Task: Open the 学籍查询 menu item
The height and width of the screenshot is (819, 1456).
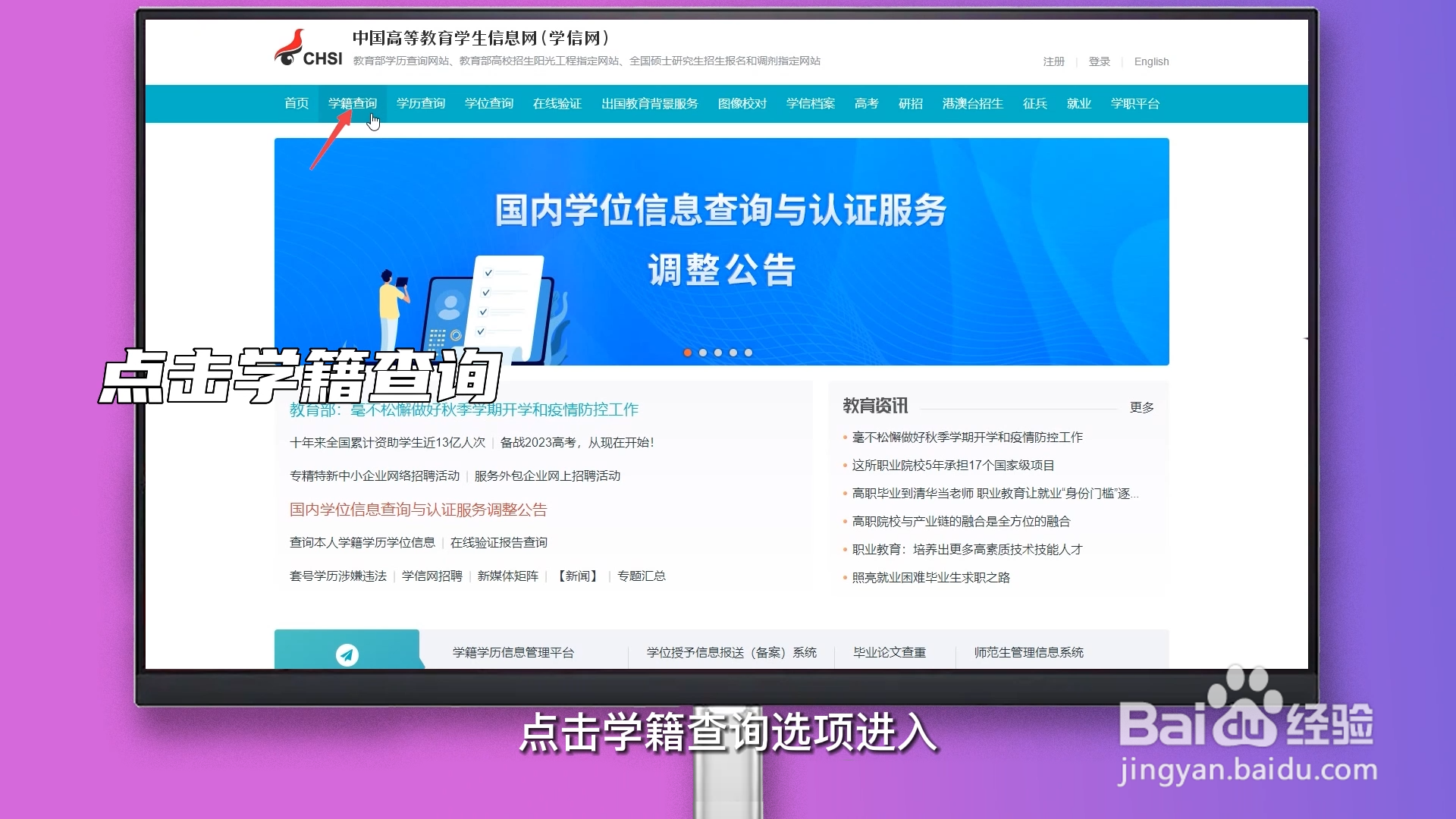Action: pos(353,103)
